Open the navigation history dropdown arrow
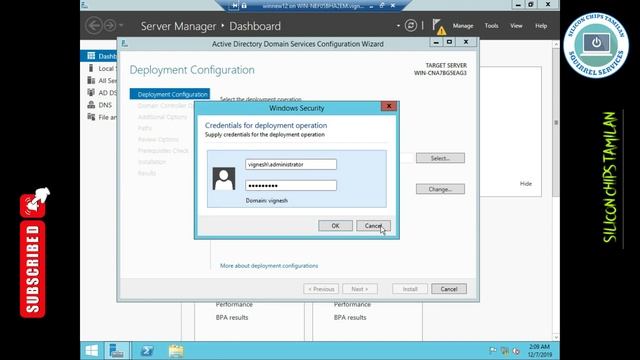Image resolution: width=640 pixels, height=360 pixels. click(121, 25)
